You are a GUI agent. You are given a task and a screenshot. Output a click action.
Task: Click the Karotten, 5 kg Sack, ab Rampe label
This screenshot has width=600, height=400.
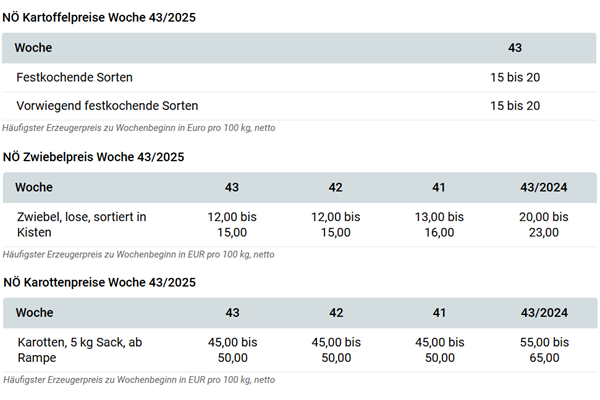tap(79, 350)
